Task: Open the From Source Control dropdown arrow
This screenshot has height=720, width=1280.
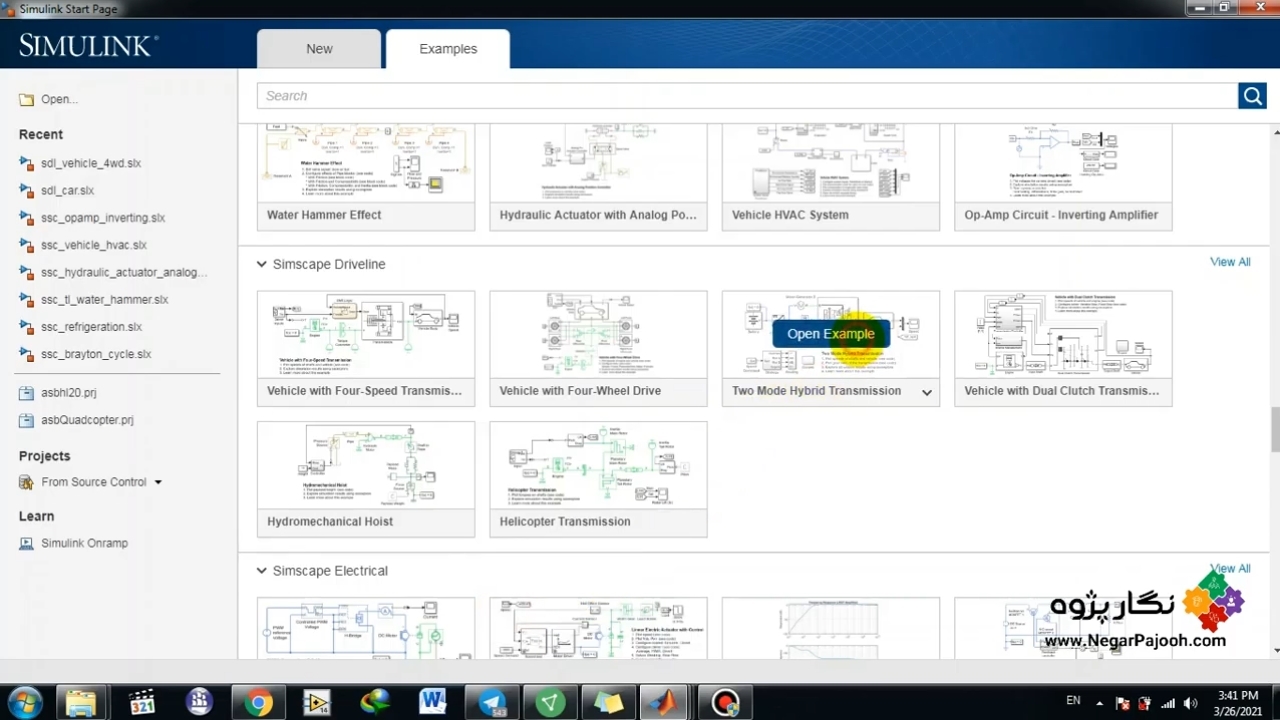Action: point(157,482)
